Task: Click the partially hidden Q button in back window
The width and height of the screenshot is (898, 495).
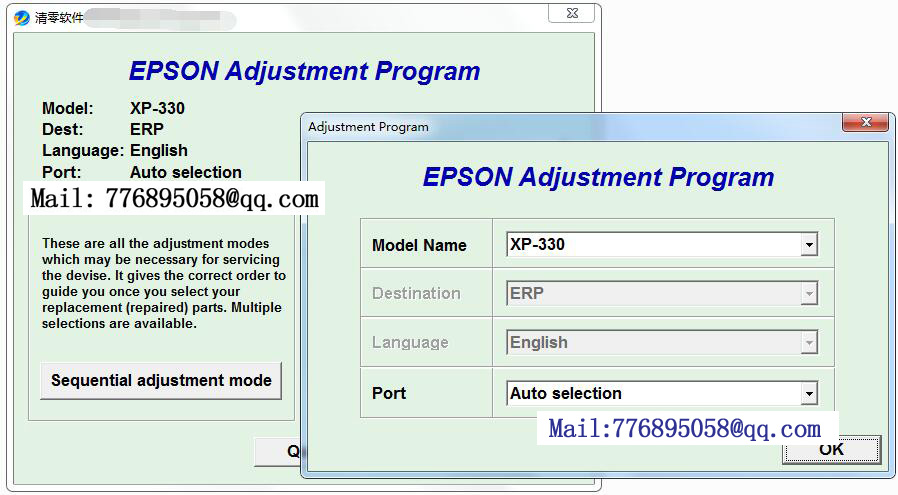Action: click(278, 451)
